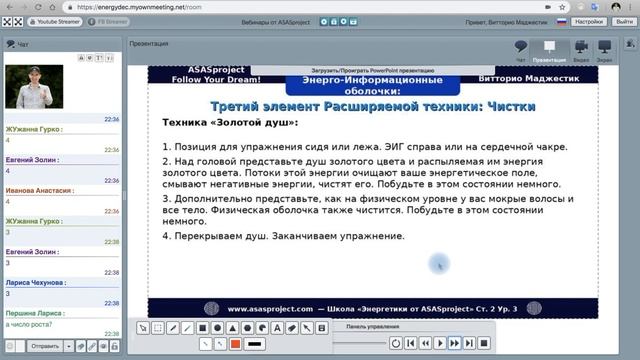Click the browser reload button
The height and width of the screenshot is (360, 640).
pyautogui.click(x=38, y=7)
